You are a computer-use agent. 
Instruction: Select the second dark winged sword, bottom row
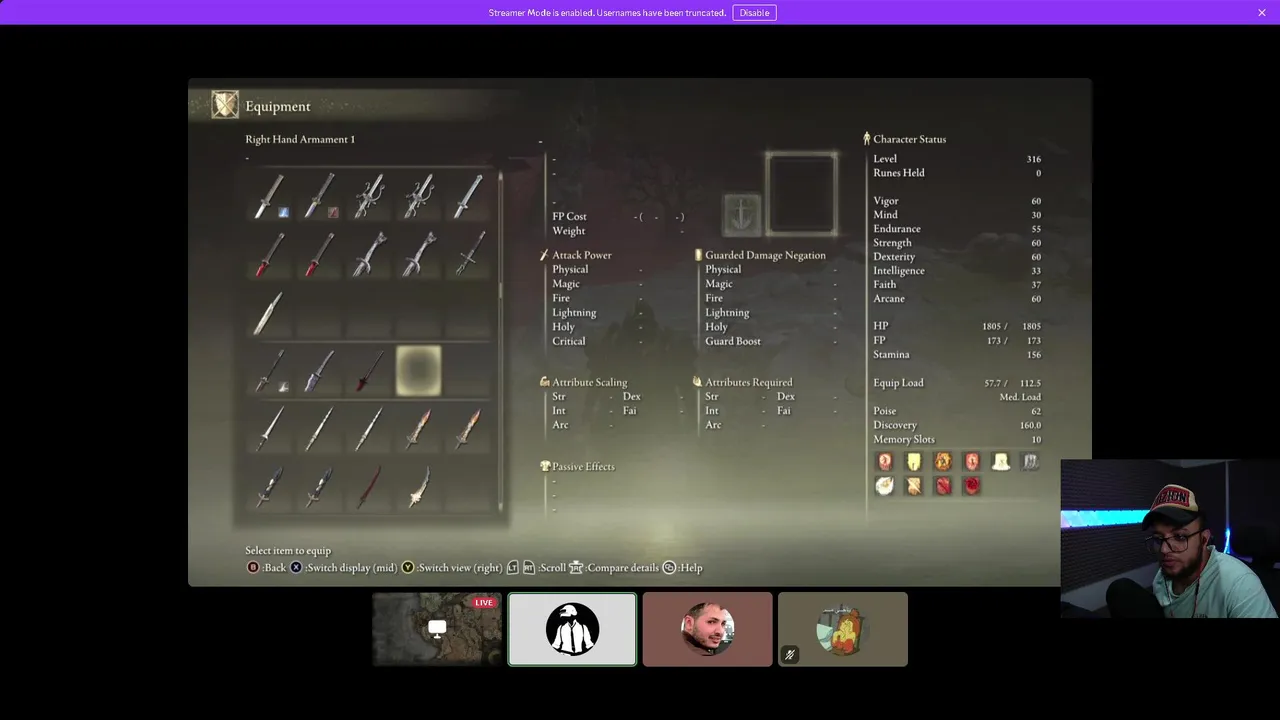click(x=320, y=488)
